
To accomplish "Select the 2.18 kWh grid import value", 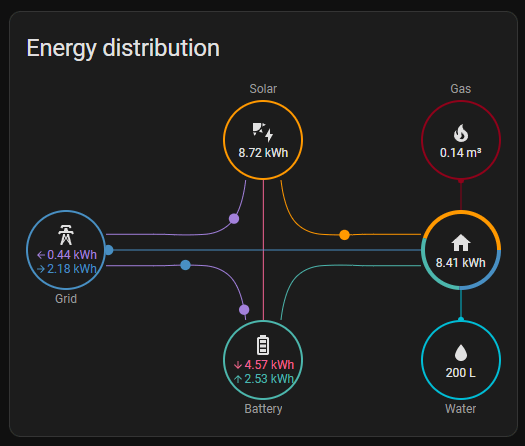I will pos(72,269).
